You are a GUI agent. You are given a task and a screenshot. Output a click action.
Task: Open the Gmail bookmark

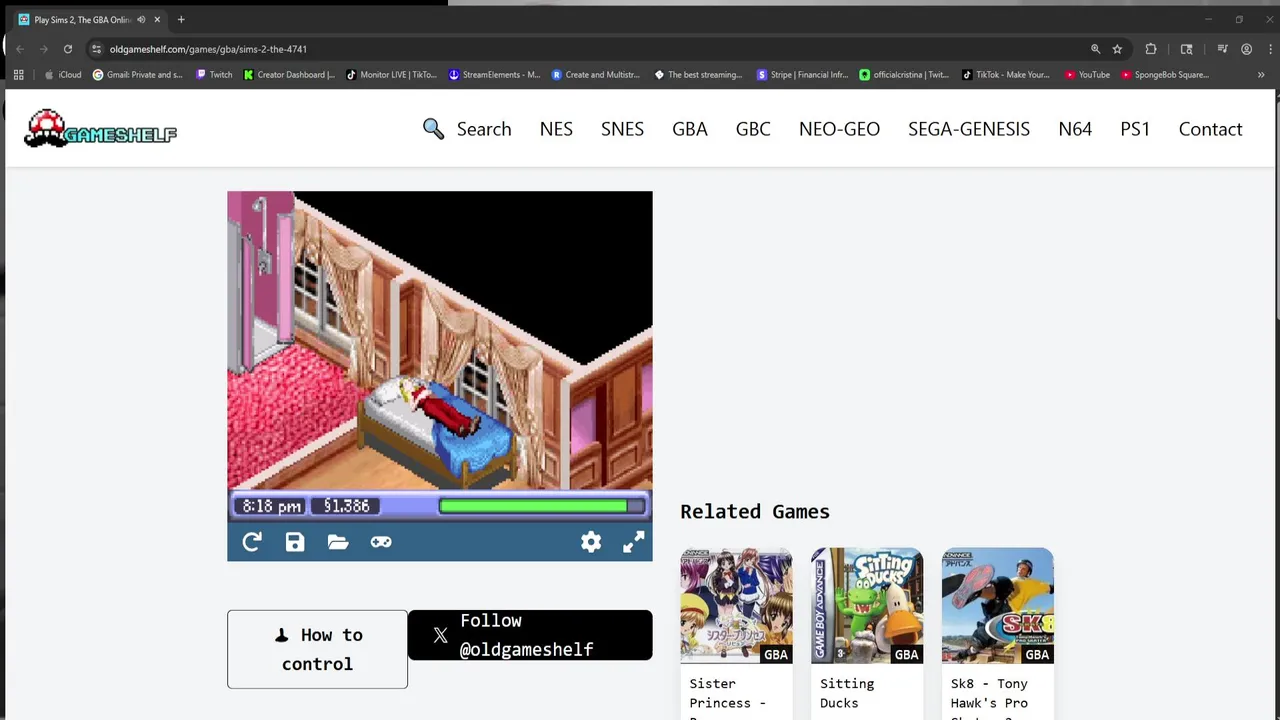[x=138, y=74]
